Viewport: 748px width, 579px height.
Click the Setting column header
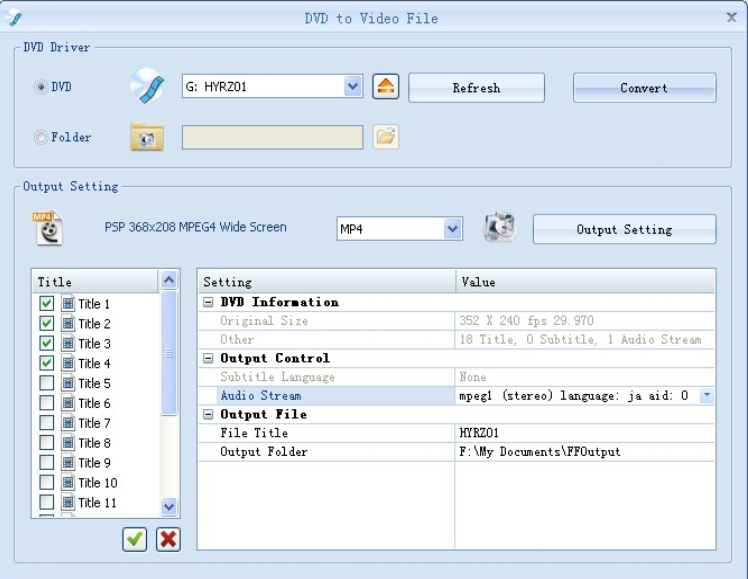(x=327, y=281)
